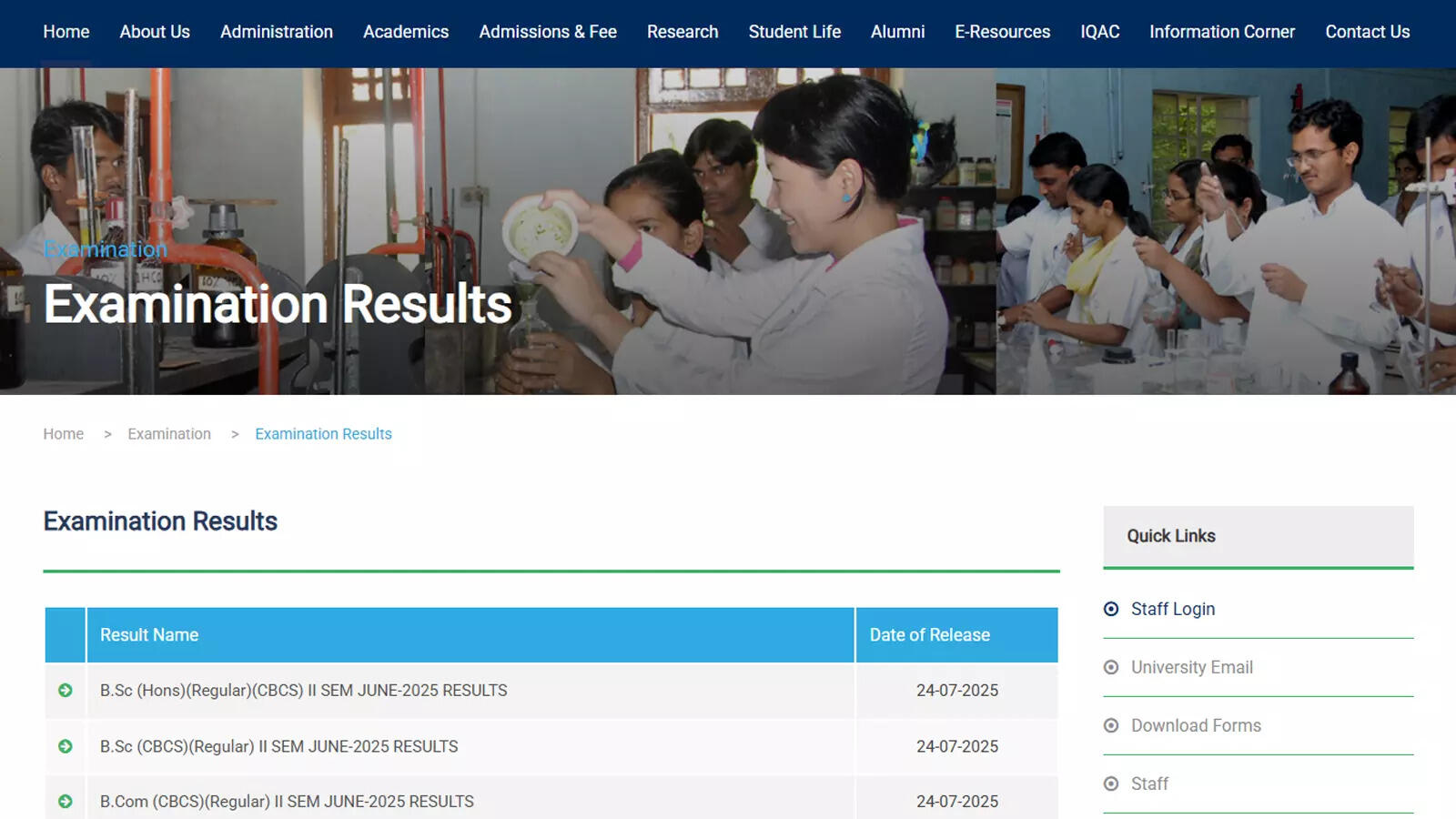Go to Home in the breadcrumb
The image size is (1456, 819).
click(x=63, y=434)
